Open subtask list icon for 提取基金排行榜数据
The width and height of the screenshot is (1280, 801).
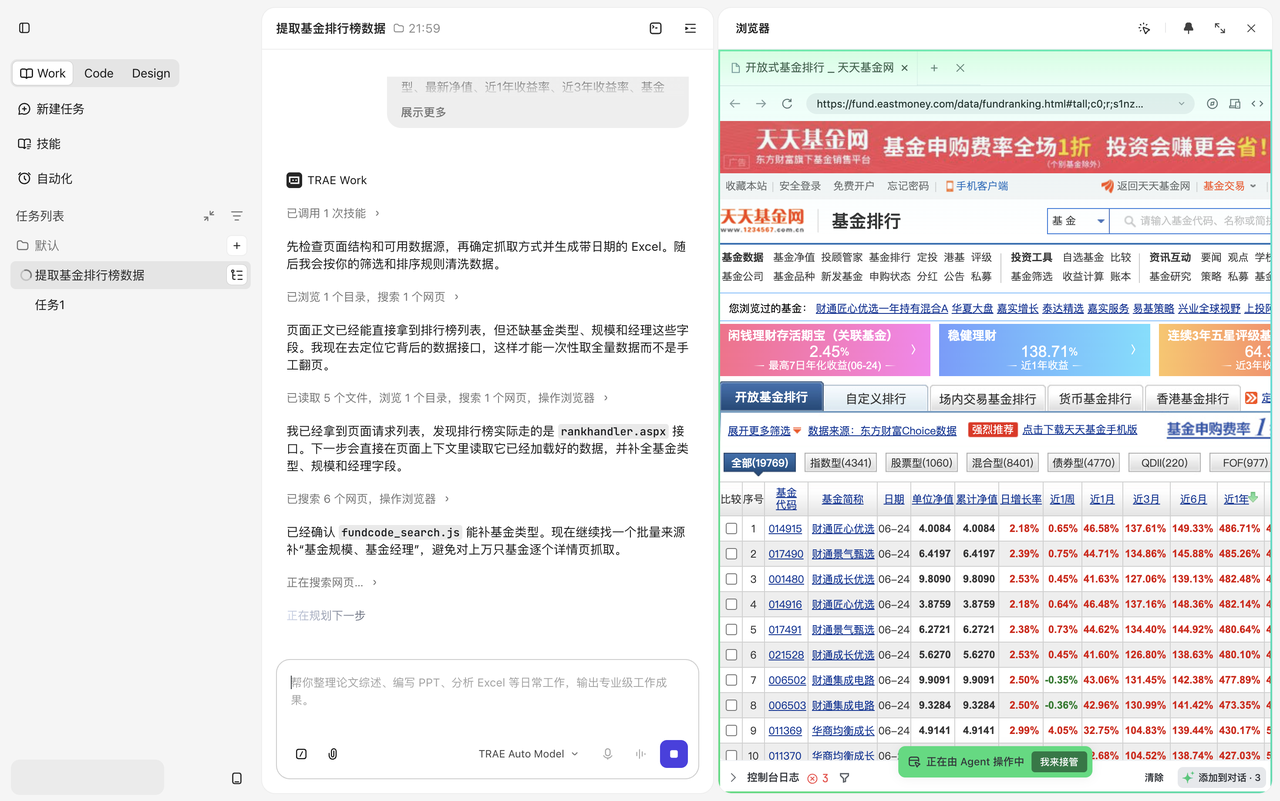tap(237, 275)
